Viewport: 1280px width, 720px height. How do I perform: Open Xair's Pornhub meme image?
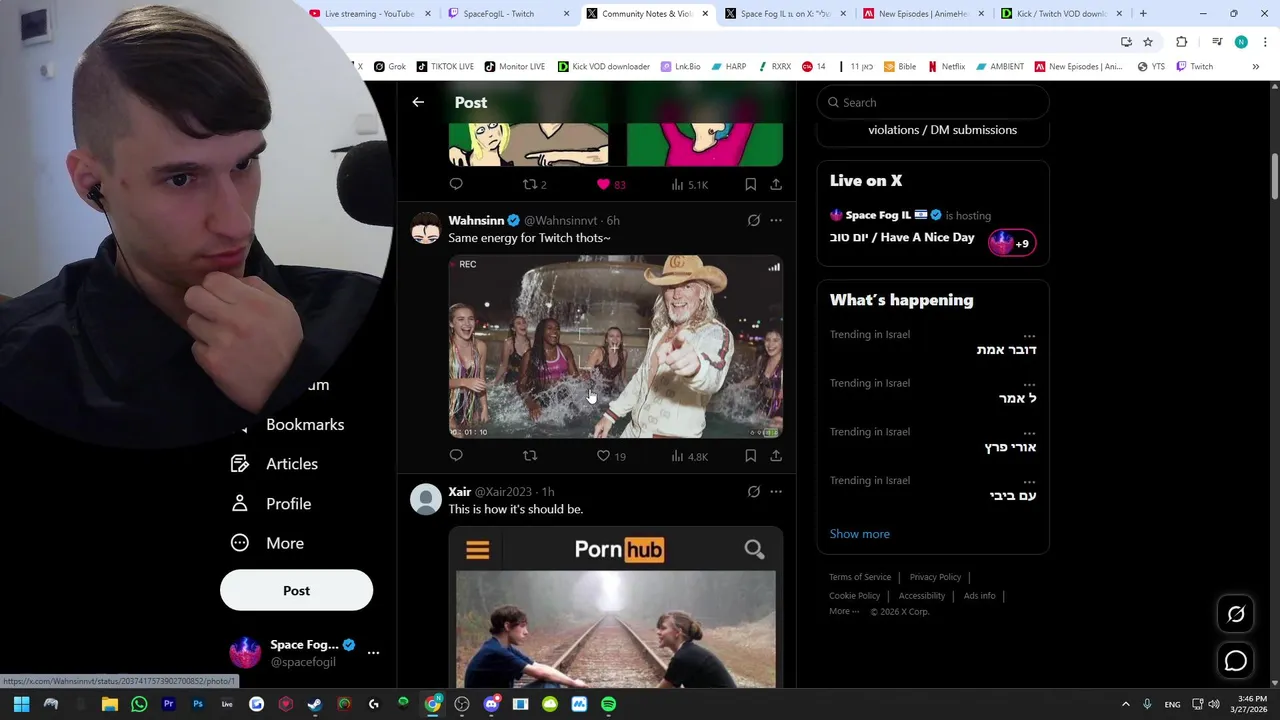click(615, 608)
